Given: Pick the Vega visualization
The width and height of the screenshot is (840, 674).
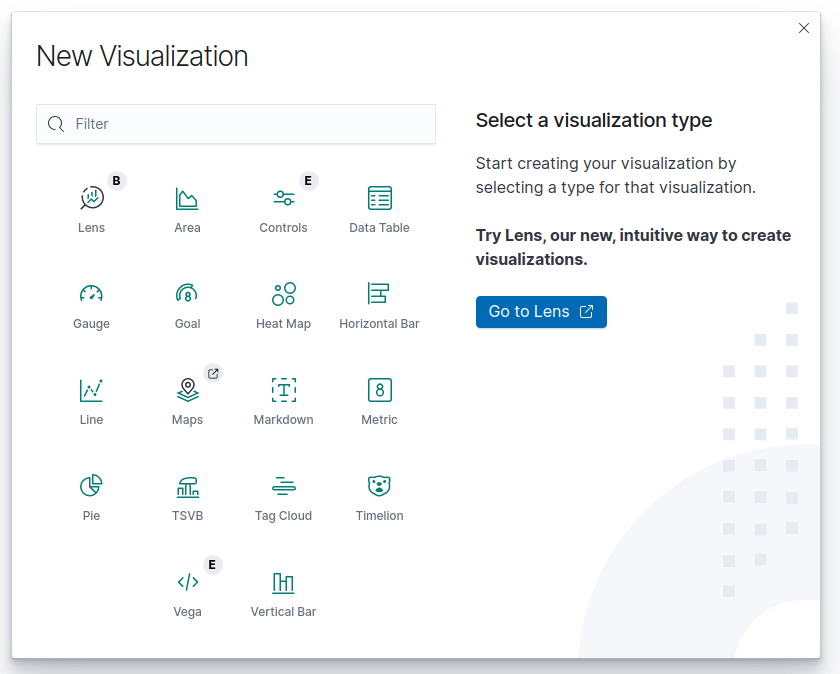Looking at the screenshot, I should [x=187, y=583].
